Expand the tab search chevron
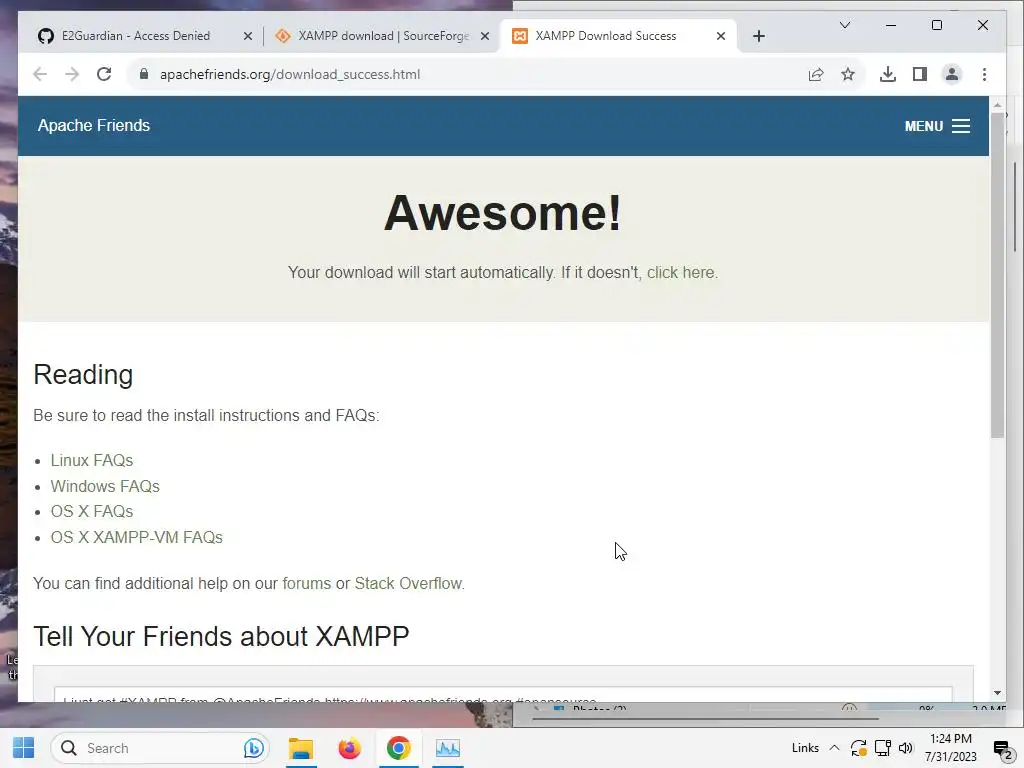Image resolution: width=1024 pixels, height=768 pixels. click(844, 25)
